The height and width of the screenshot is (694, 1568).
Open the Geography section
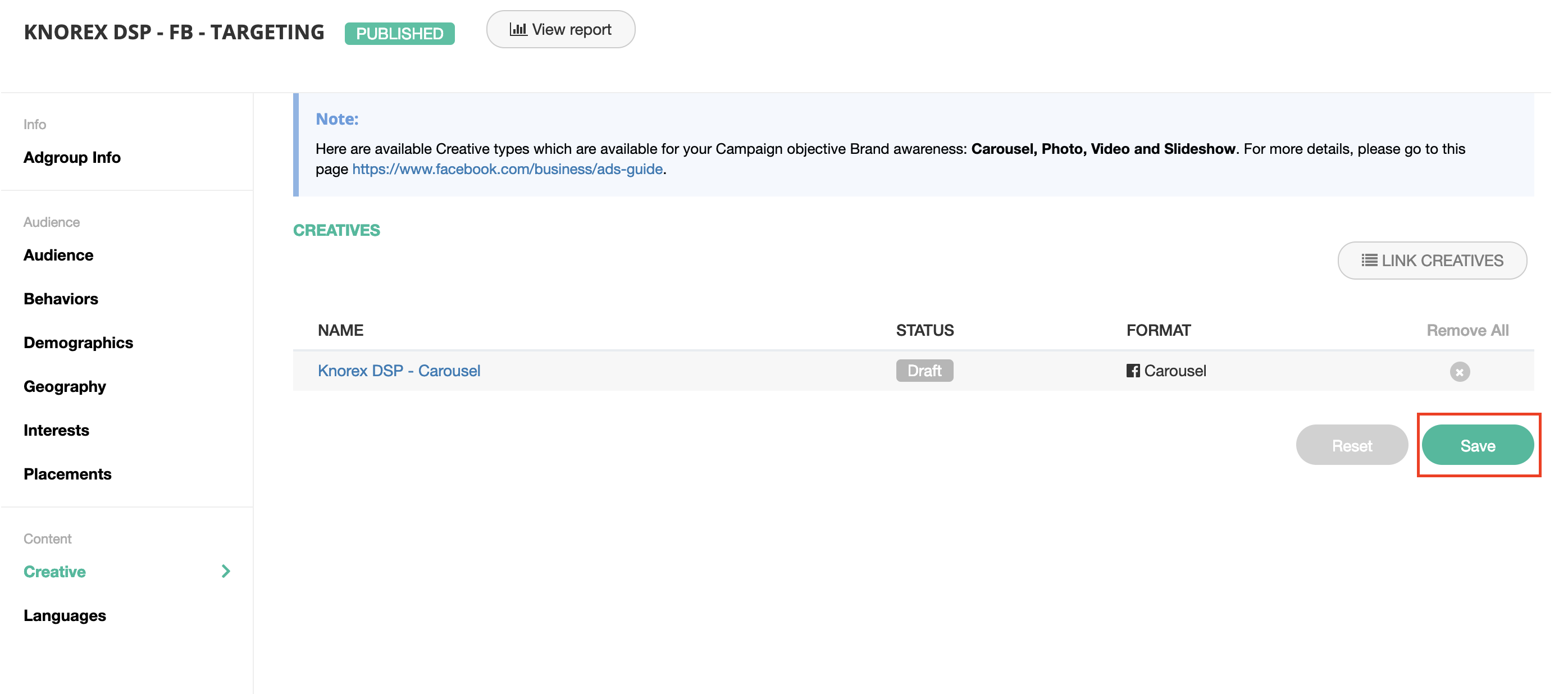tap(65, 386)
